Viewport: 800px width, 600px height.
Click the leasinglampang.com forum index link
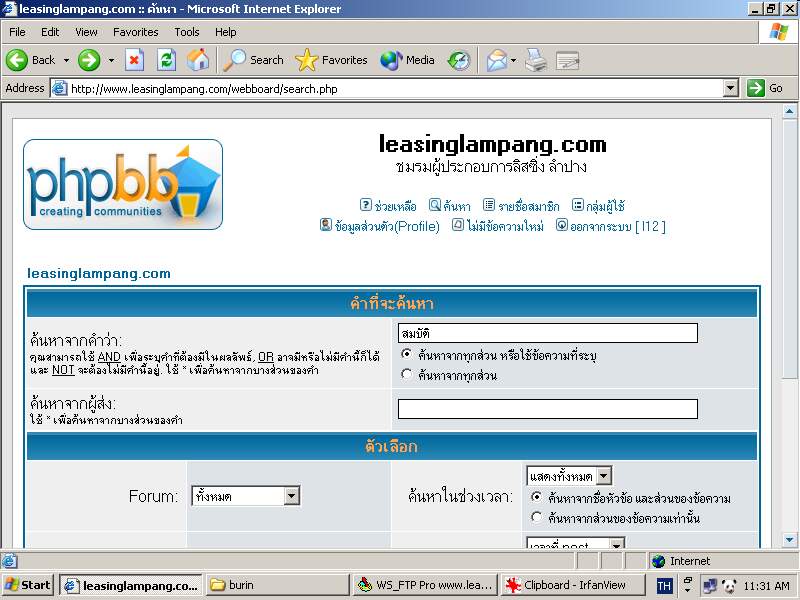[x=99, y=273]
